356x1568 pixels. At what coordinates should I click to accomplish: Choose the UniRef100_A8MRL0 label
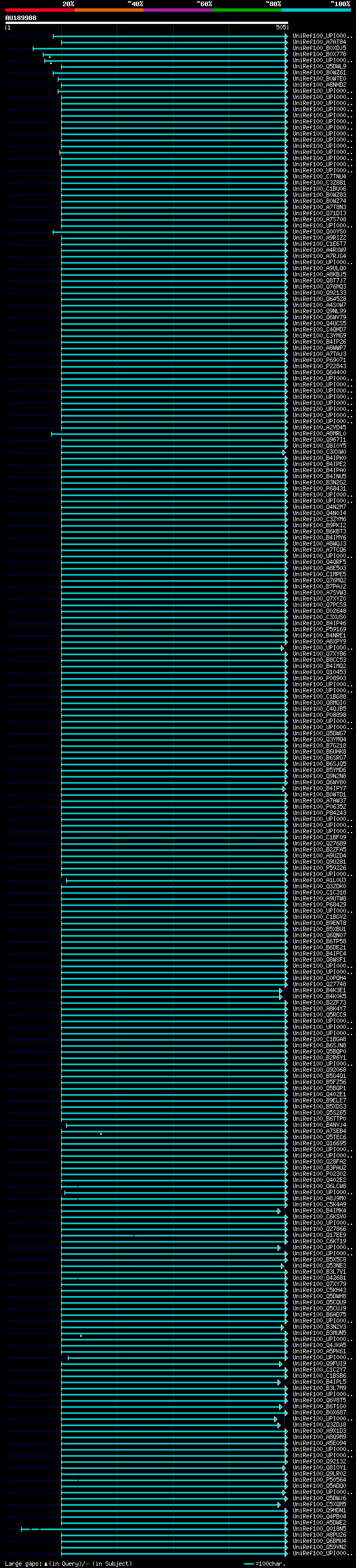point(319,434)
